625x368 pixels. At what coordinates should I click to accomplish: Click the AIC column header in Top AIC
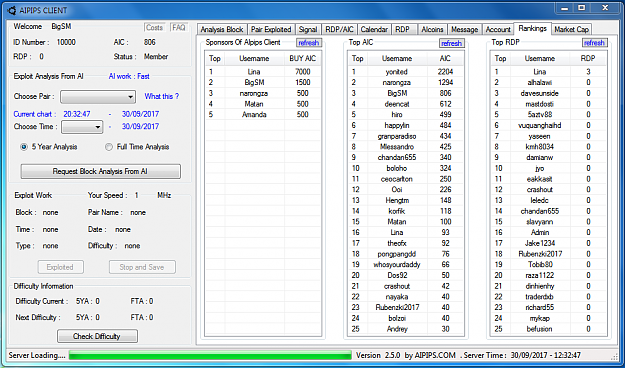pos(445,59)
